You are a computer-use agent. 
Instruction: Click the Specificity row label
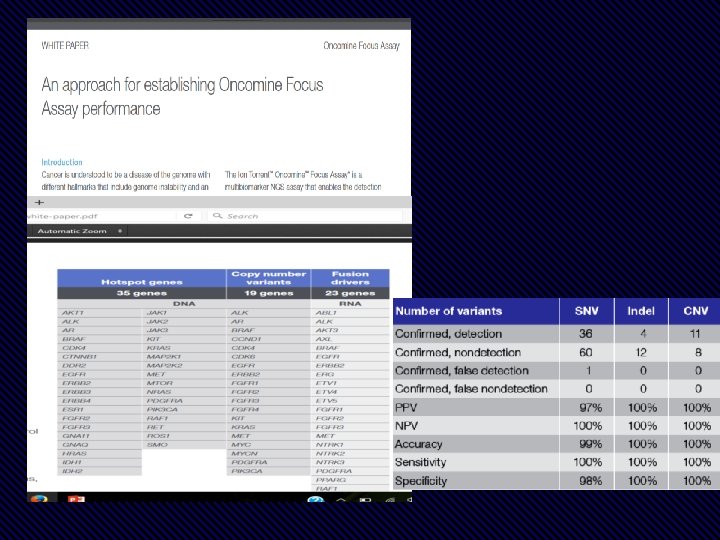[421, 481]
